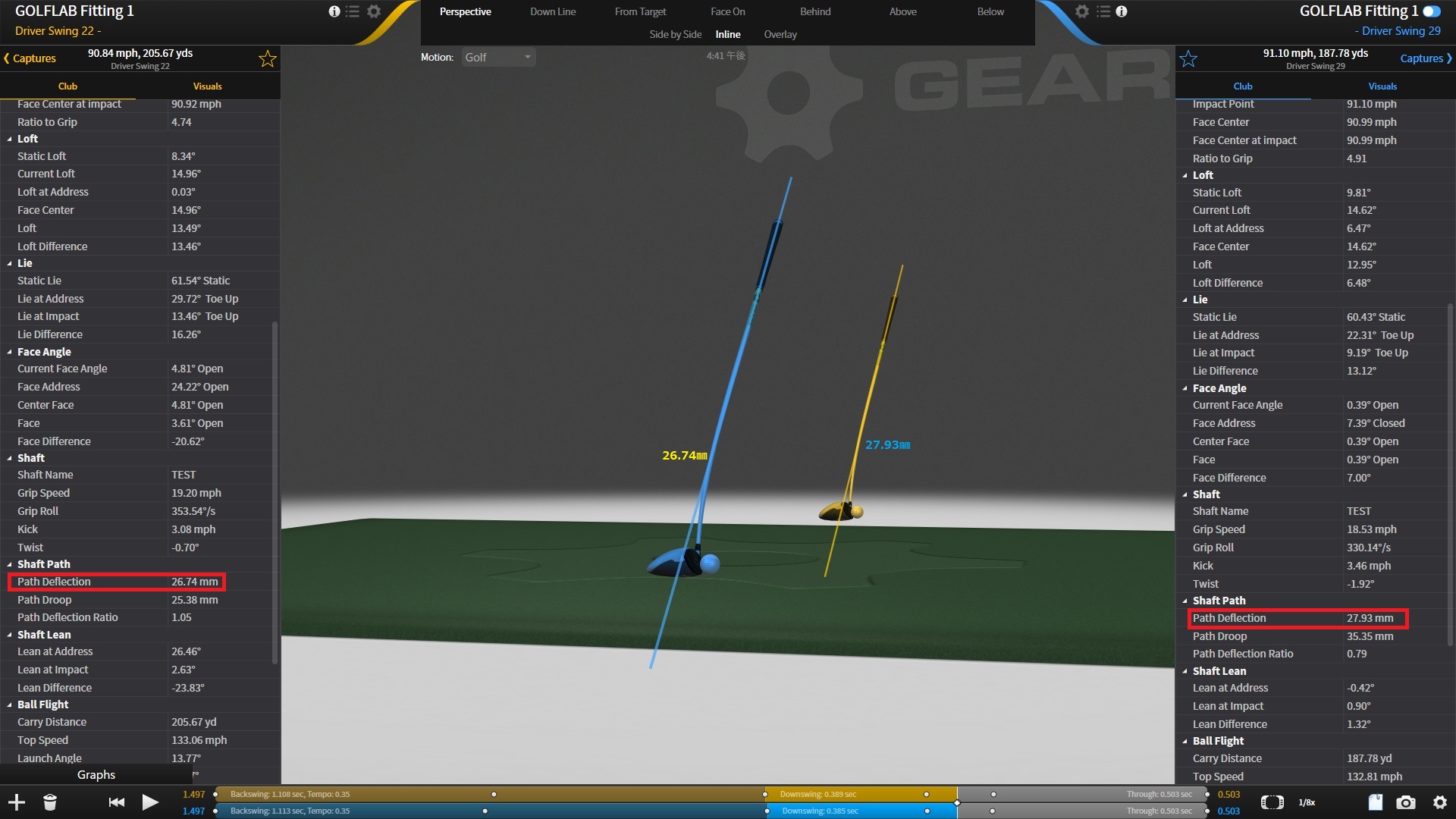Collapse the Shaft Path section on right
The width and height of the screenshot is (1456, 819).
[x=1185, y=601]
